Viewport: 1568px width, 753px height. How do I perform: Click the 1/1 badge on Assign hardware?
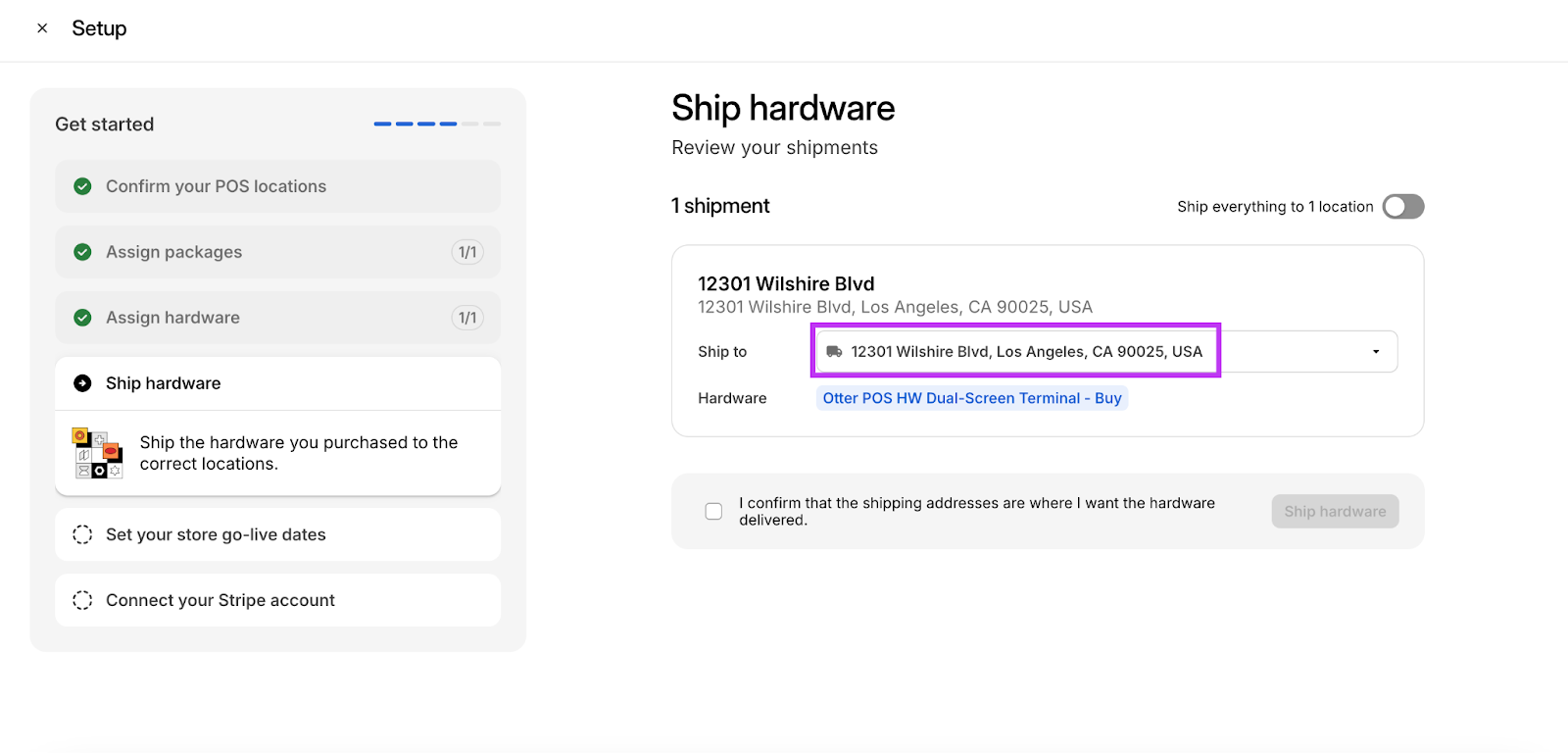467,318
